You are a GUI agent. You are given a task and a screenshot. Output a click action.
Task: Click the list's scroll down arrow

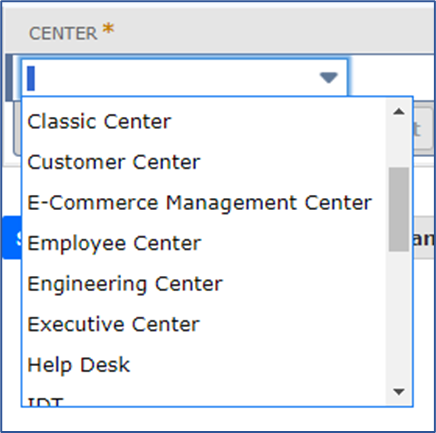click(399, 391)
